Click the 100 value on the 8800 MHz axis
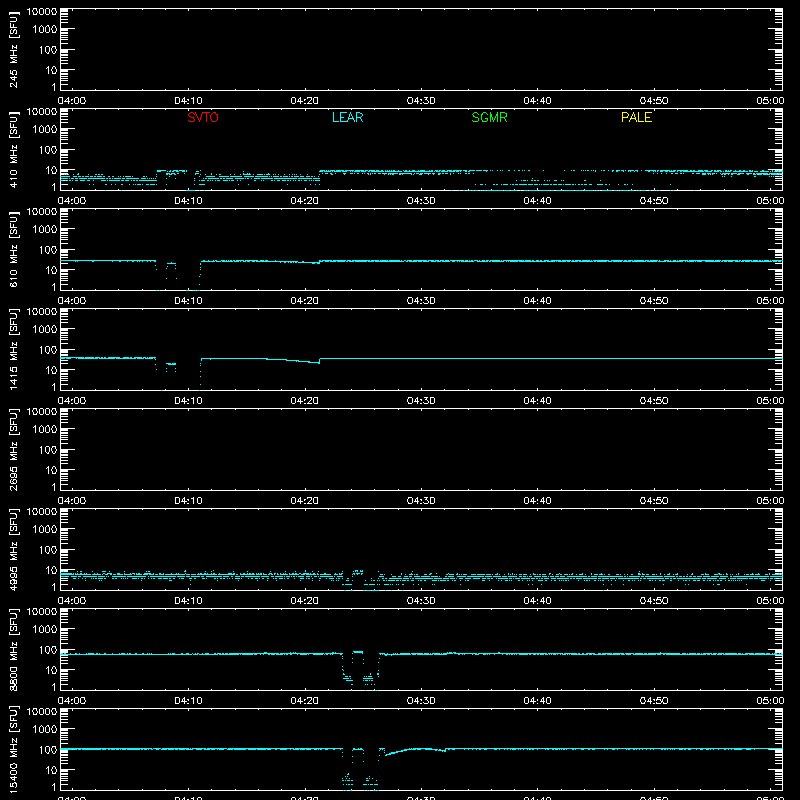The width and height of the screenshot is (800, 800). point(48,650)
